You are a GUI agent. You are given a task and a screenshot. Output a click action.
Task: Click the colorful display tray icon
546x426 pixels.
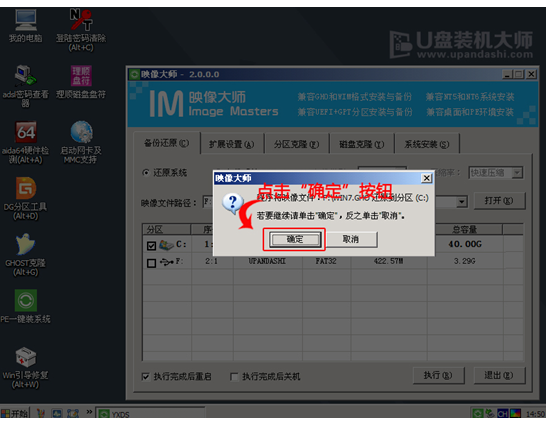point(515,414)
